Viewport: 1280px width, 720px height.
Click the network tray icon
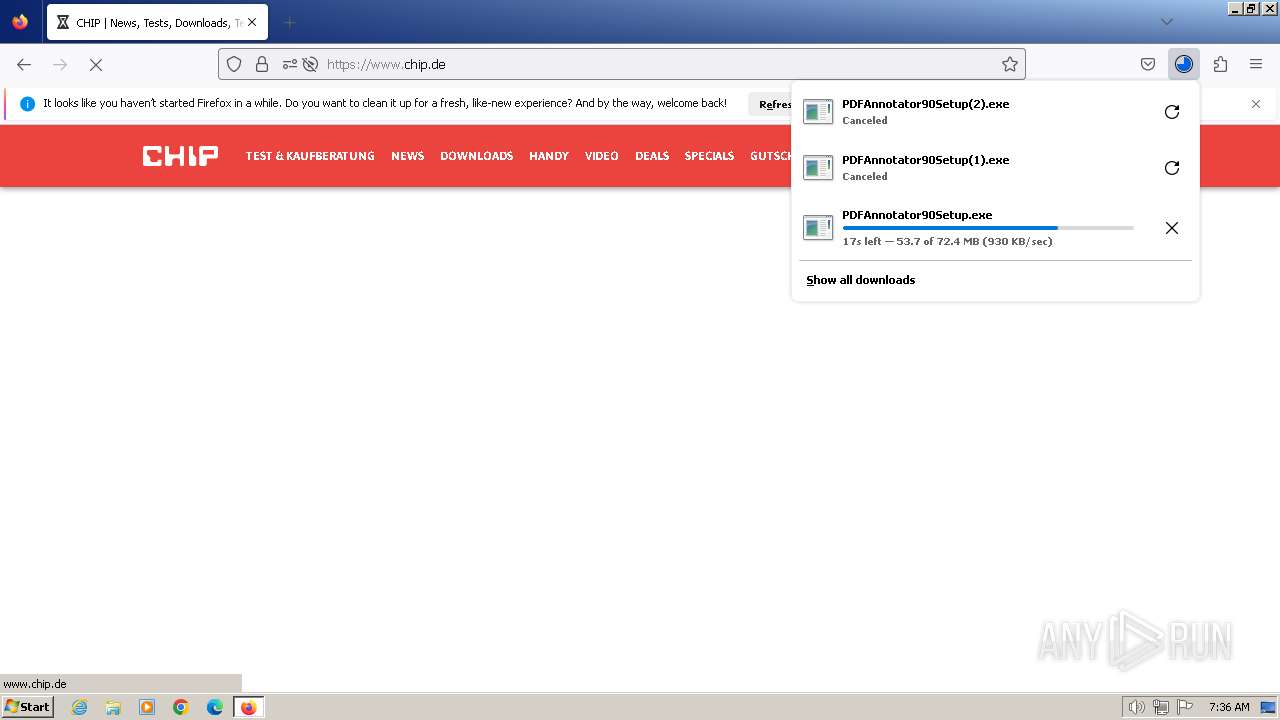click(1161, 707)
